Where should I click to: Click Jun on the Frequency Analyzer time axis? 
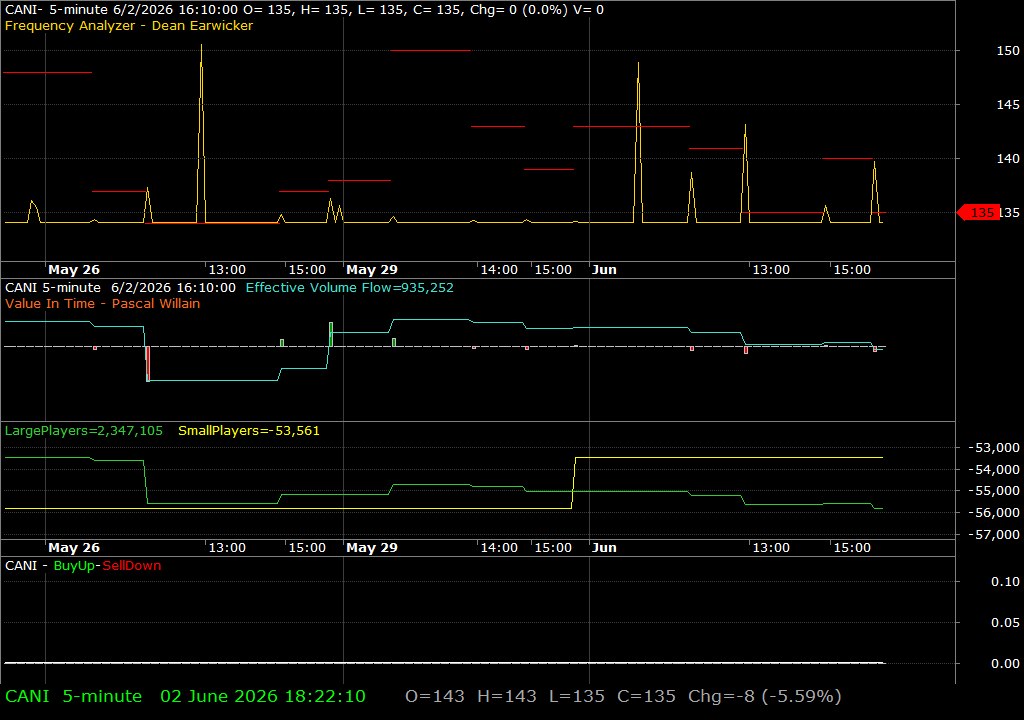(604, 270)
